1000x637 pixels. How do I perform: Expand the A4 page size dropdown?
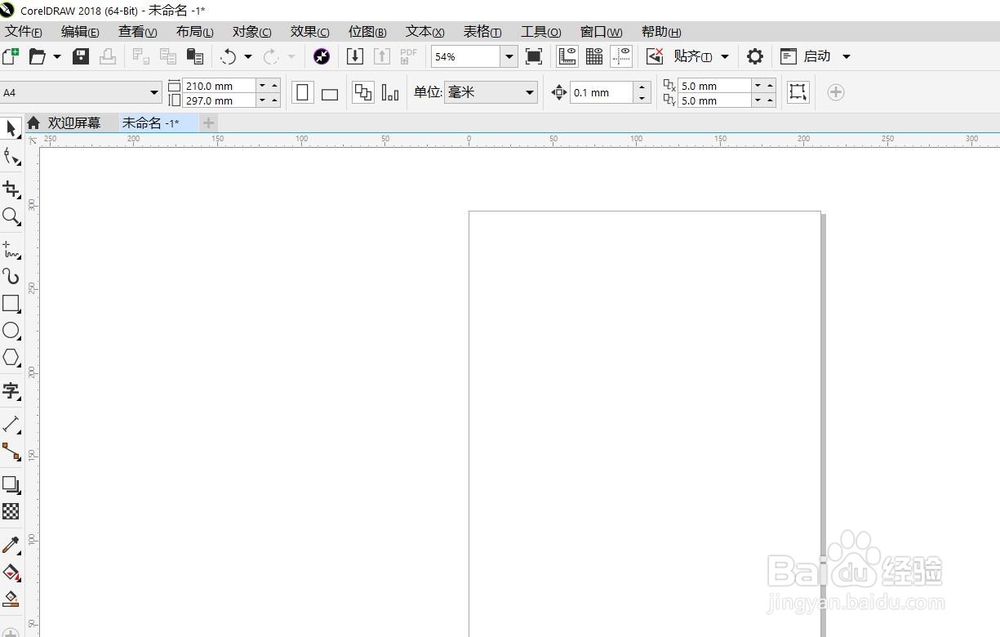click(x=154, y=92)
